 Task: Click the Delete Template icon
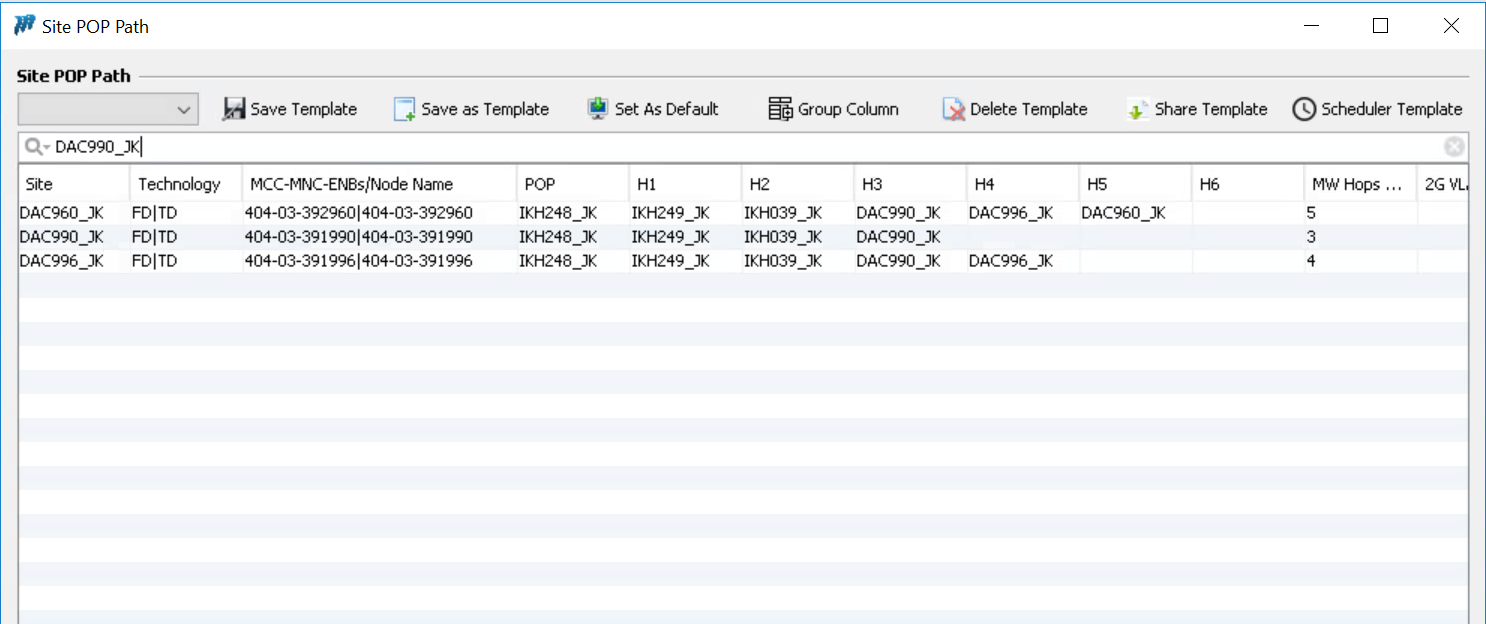953,109
